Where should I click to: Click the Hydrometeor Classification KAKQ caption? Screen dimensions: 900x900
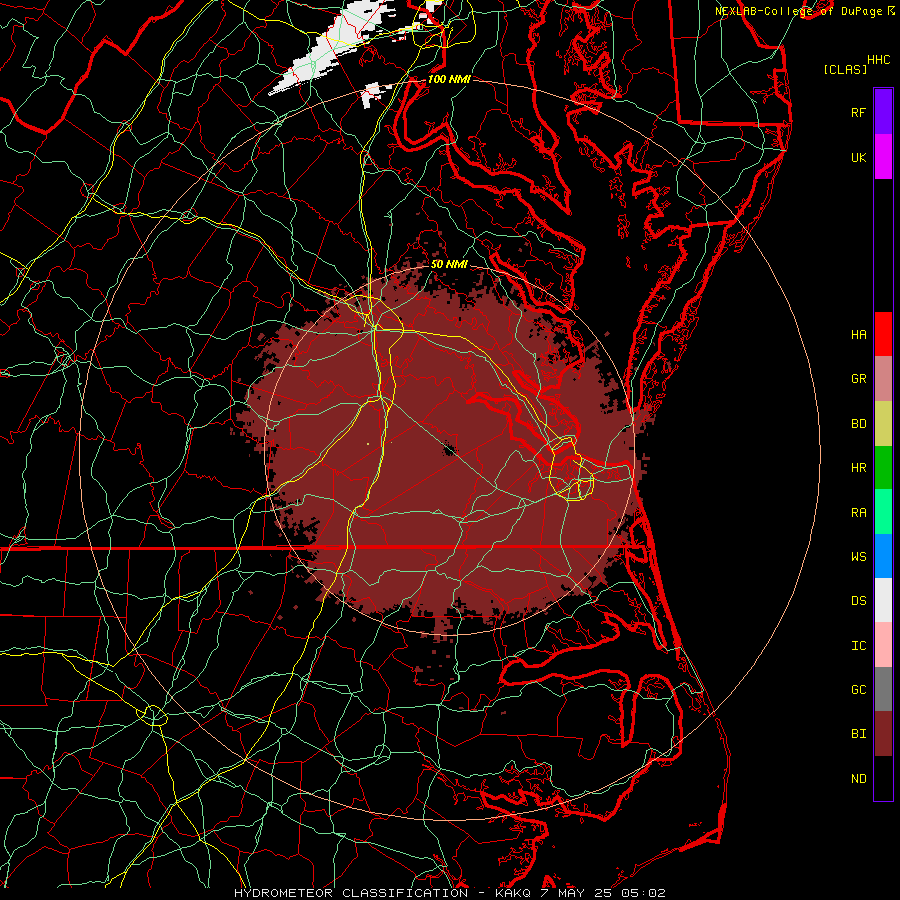point(449,893)
